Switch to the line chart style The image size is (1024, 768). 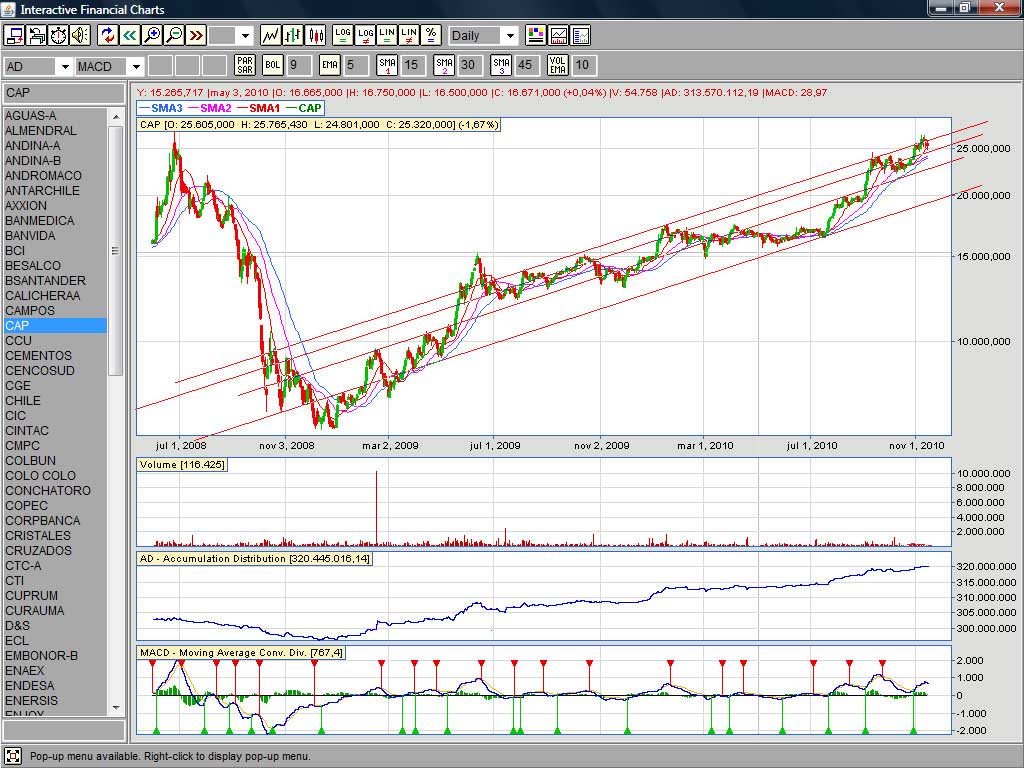(x=270, y=35)
